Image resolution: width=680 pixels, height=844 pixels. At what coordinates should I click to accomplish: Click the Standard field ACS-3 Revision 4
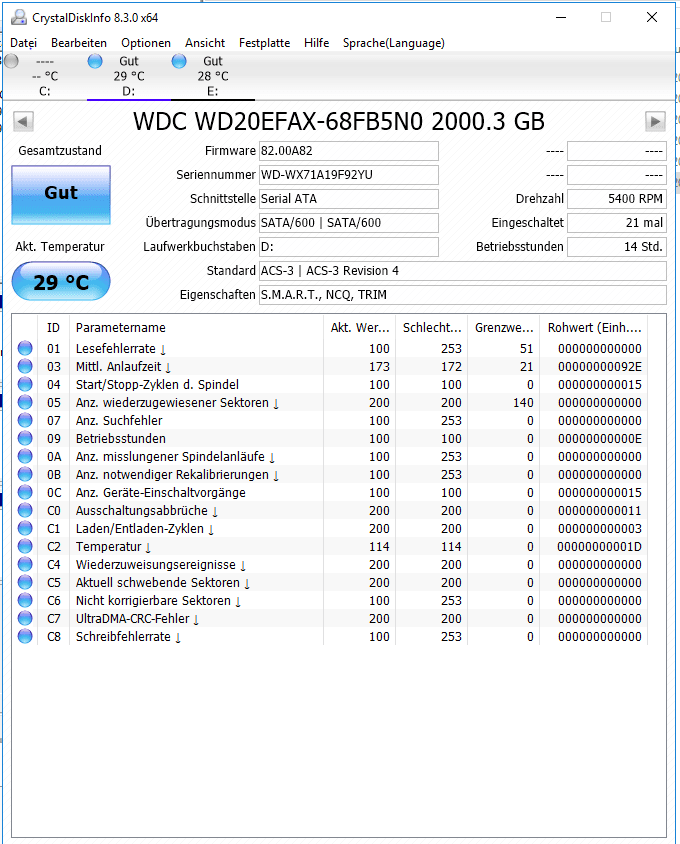(463, 271)
